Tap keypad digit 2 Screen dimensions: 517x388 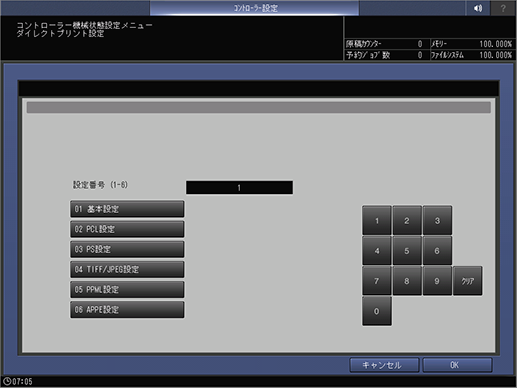pyautogui.click(x=407, y=221)
